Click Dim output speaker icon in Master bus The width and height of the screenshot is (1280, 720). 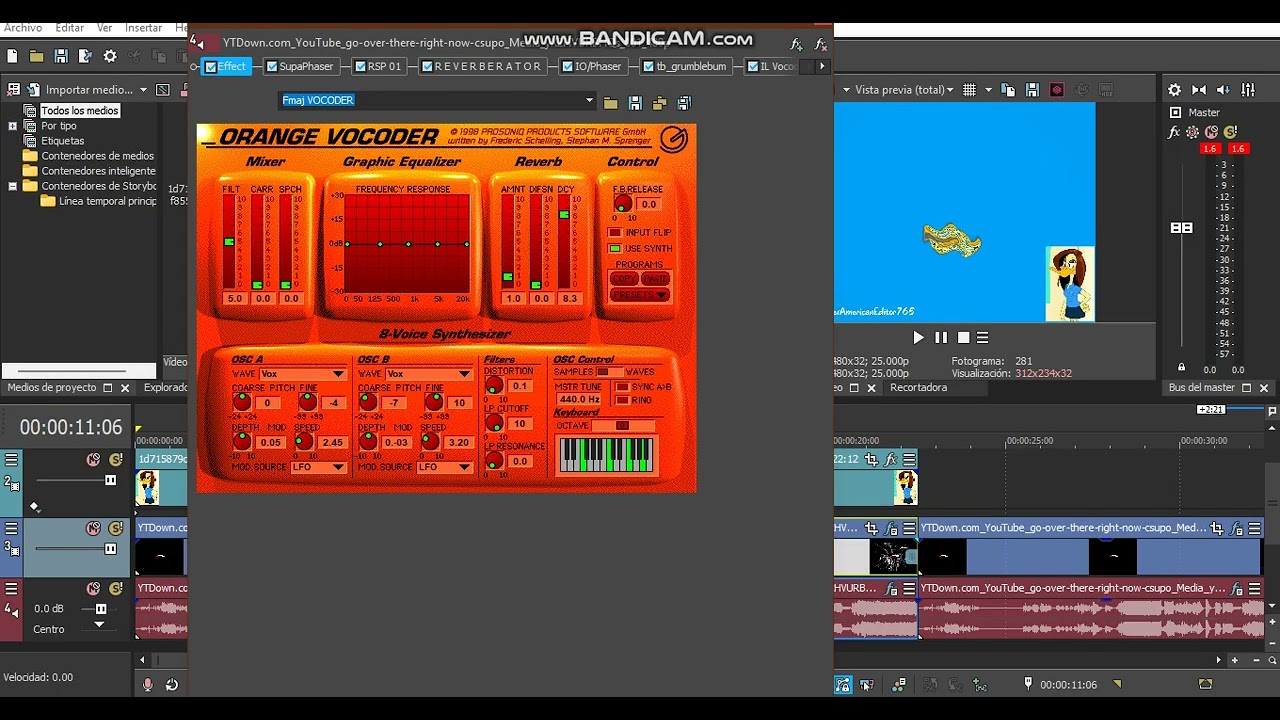(1224, 90)
